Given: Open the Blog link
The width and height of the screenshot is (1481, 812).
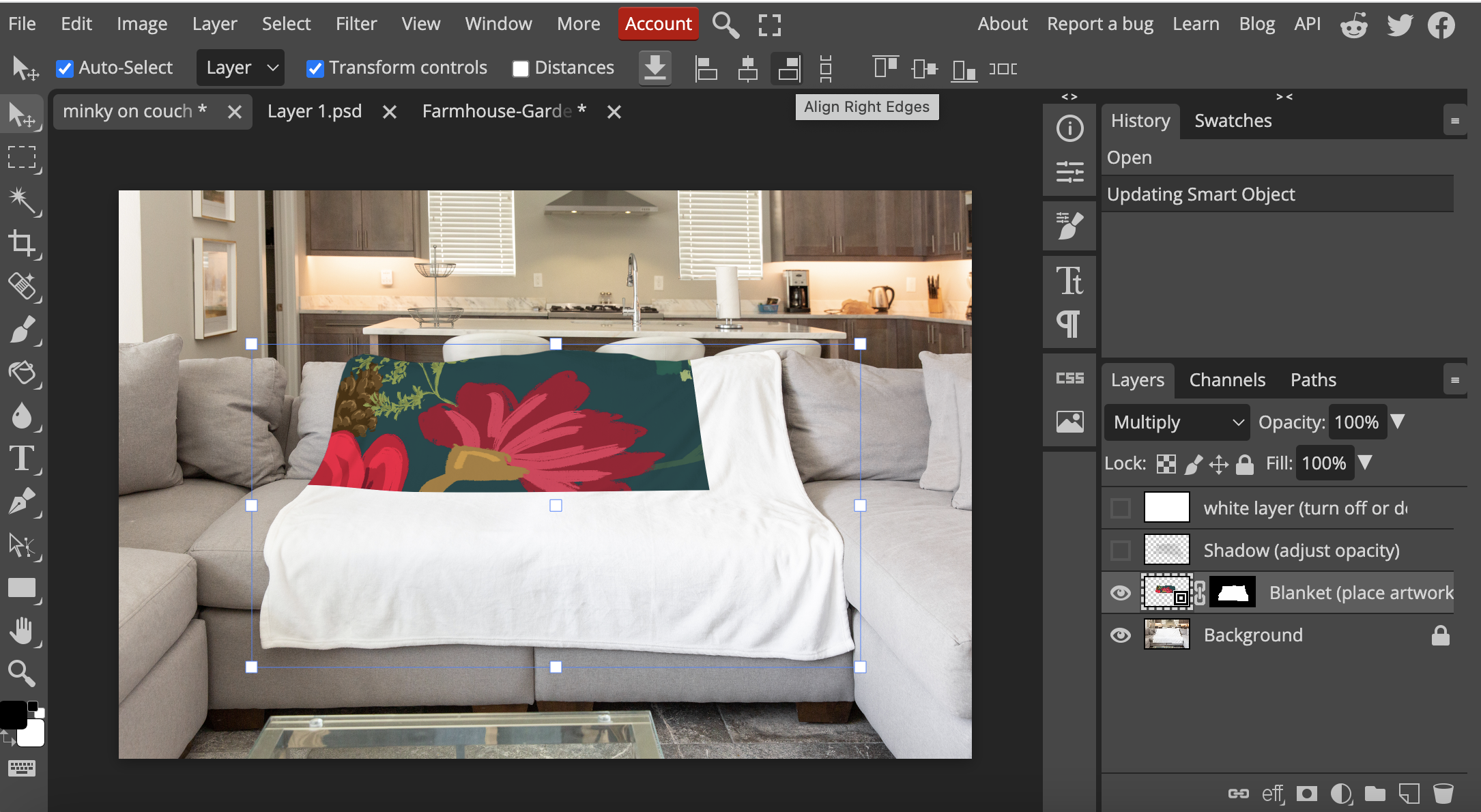Looking at the screenshot, I should tap(1256, 24).
